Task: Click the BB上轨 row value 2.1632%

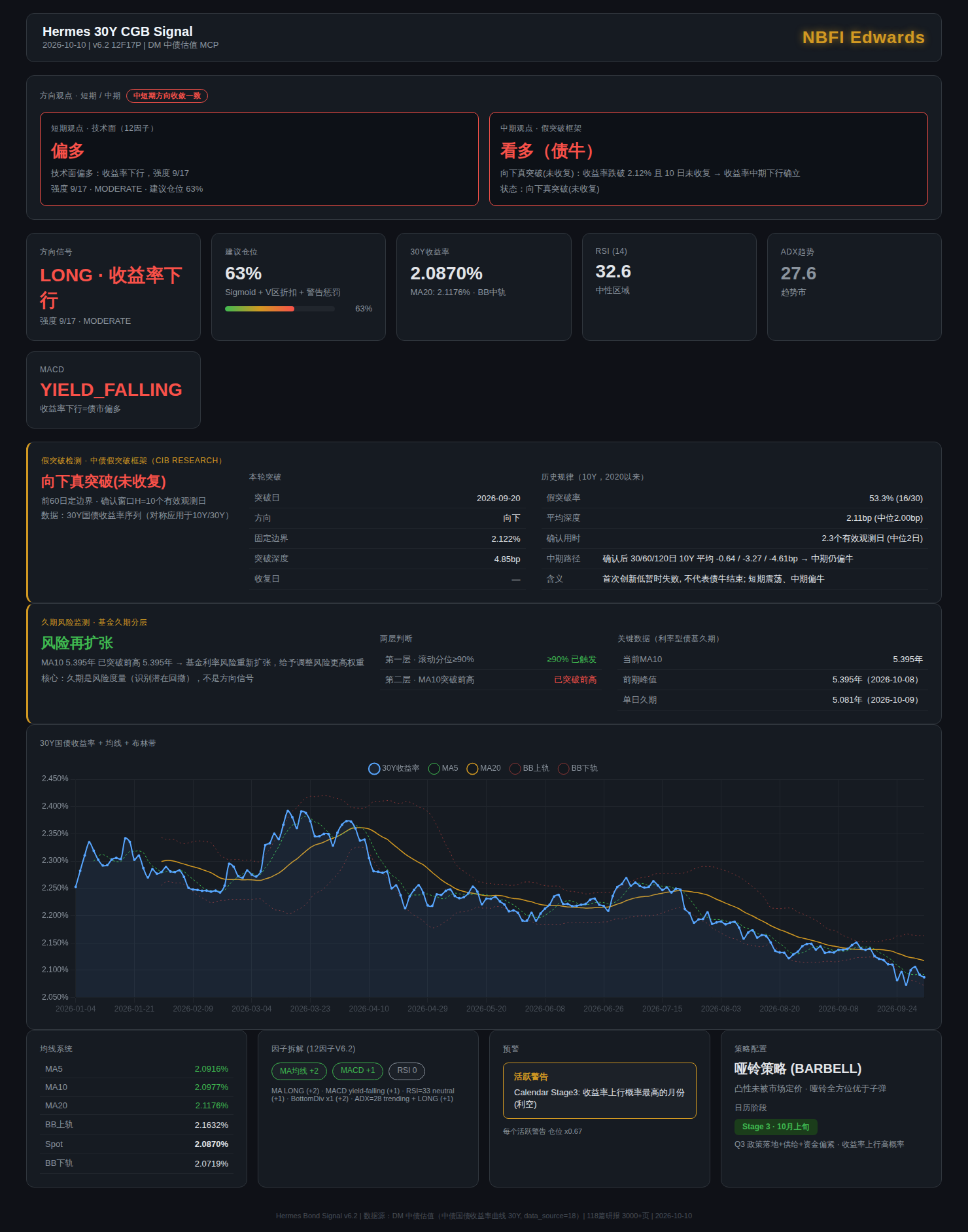Action: tap(211, 1125)
